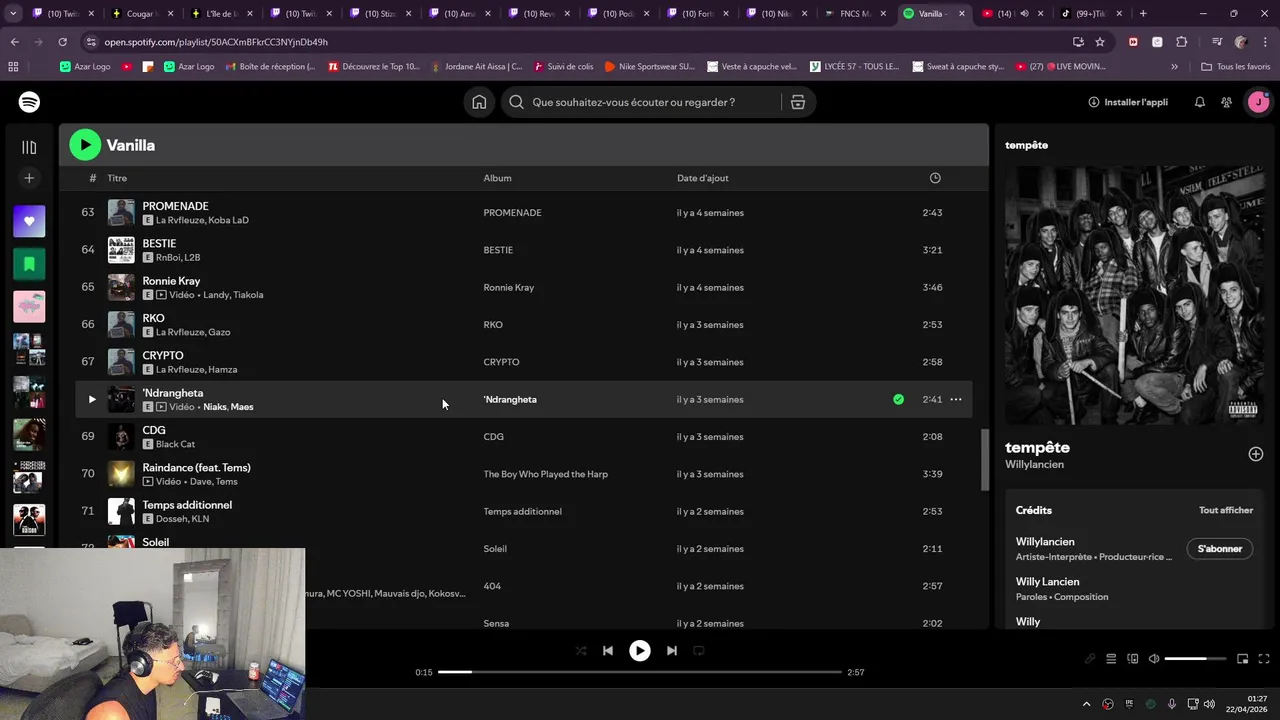Click S'abonner next to Willylancien
Viewport: 1280px width, 720px height.
1220,549
